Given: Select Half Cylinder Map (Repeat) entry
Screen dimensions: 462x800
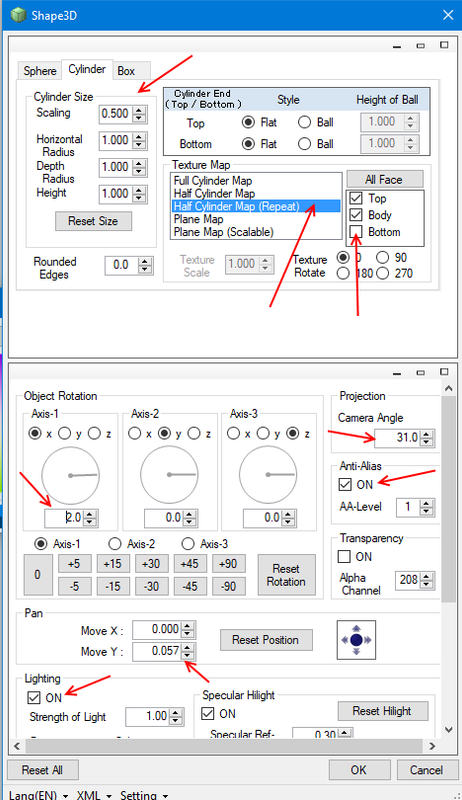Looking at the screenshot, I should 256,206.
